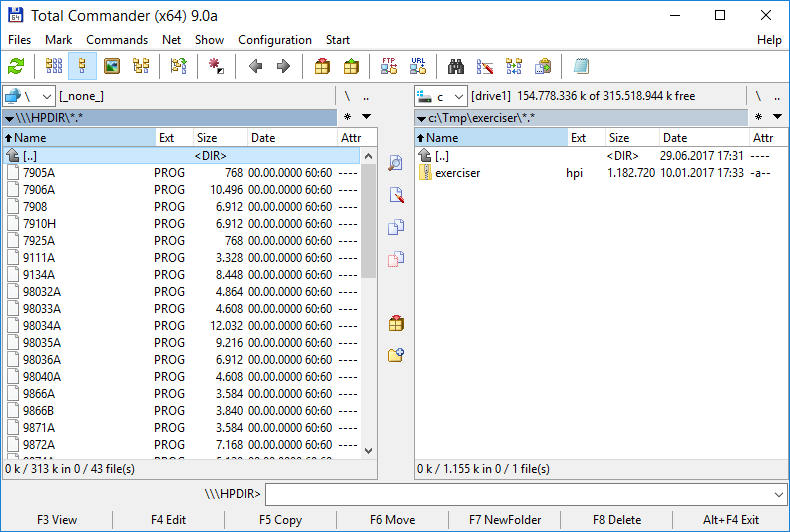Click the FTP connect toolbar icon
Screen dimensions: 790x532
[x=389, y=66]
